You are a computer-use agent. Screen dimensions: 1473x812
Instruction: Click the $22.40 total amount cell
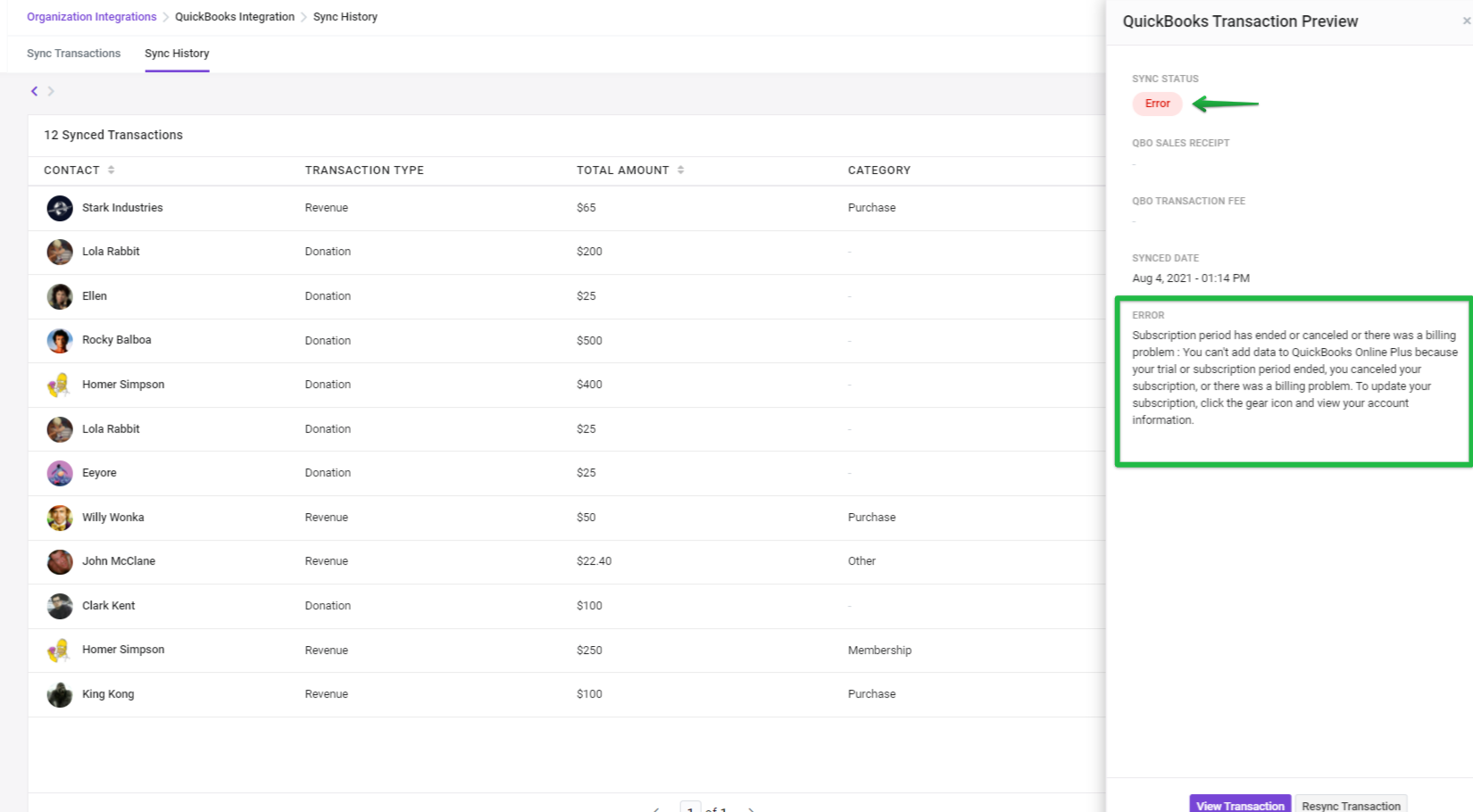pos(594,561)
